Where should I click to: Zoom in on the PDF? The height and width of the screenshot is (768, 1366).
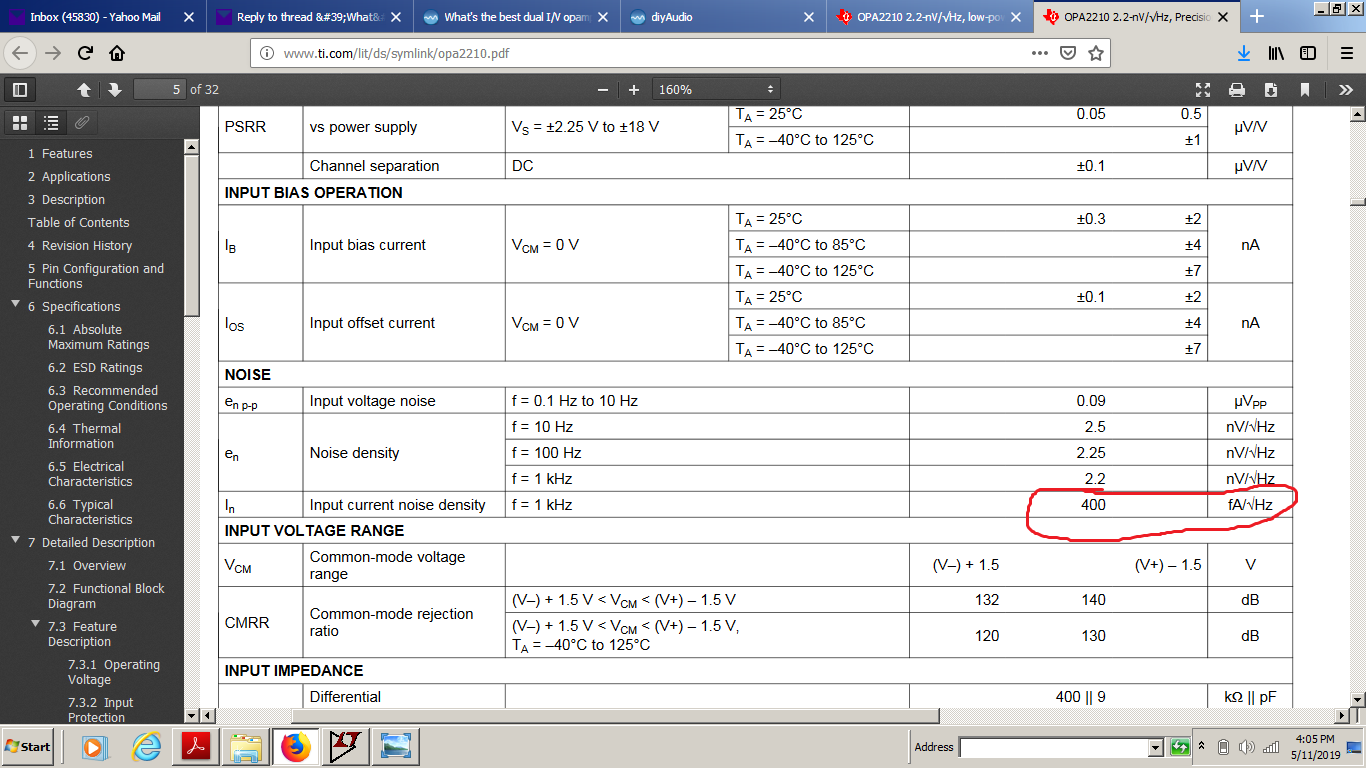(634, 89)
